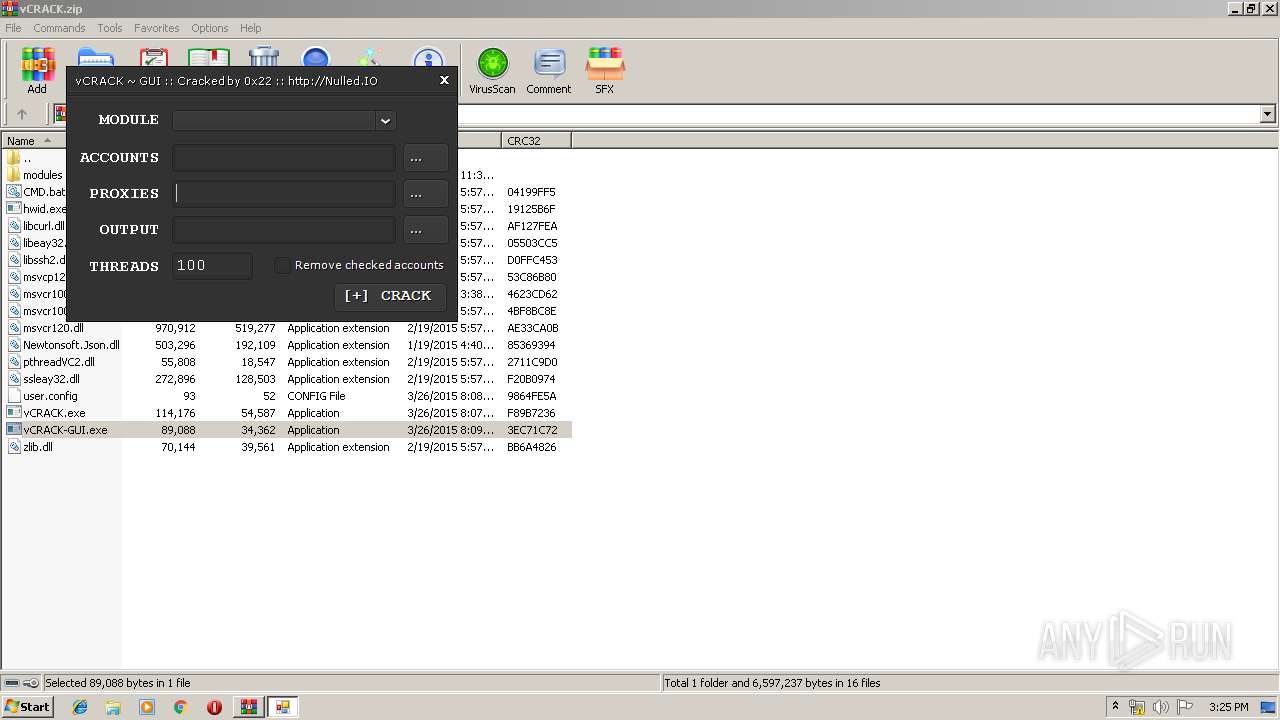1280x720 pixels.
Task: Open the WinRAR address bar dropdown arrow
Action: coord(1267,114)
